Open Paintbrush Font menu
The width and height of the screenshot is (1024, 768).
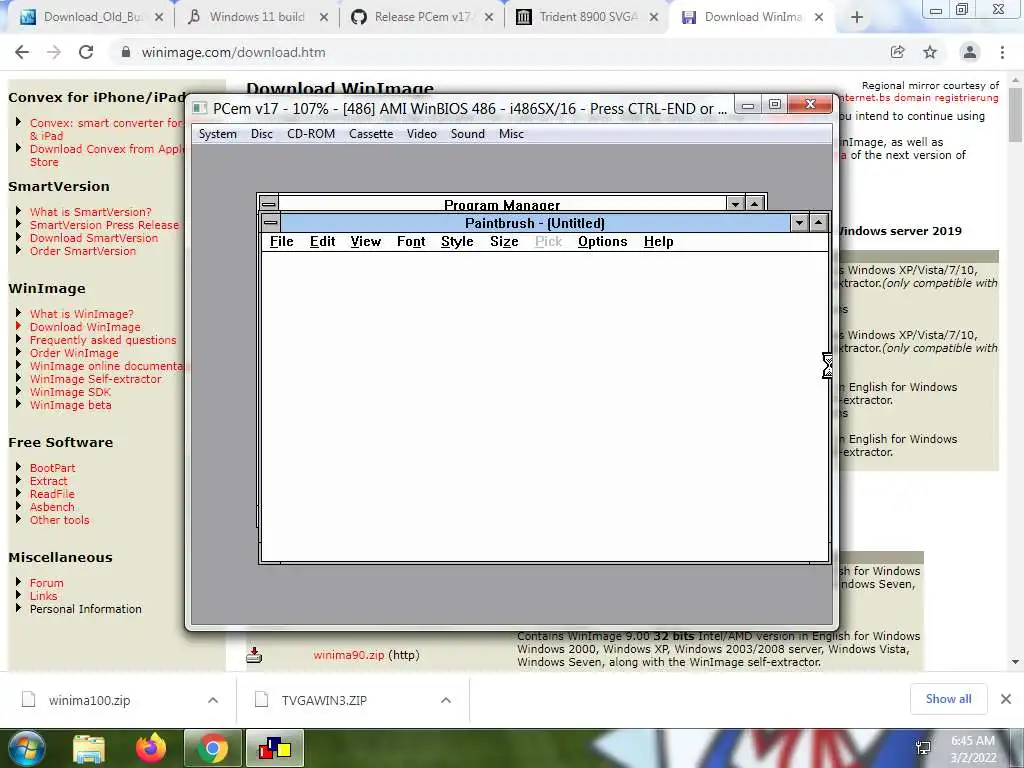[411, 242]
